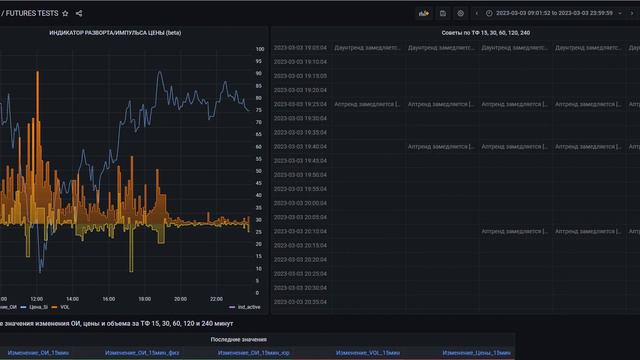The width and height of the screenshot is (640, 360).
Task: Sort by Изменение_VOL_15мин column header
Action: (368, 353)
